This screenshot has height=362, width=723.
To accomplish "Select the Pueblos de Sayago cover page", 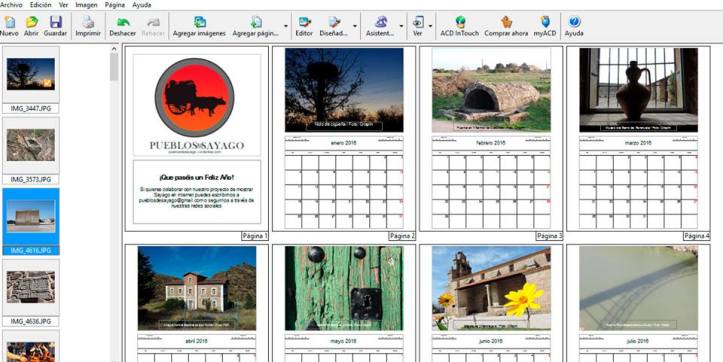I will click(x=196, y=138).
